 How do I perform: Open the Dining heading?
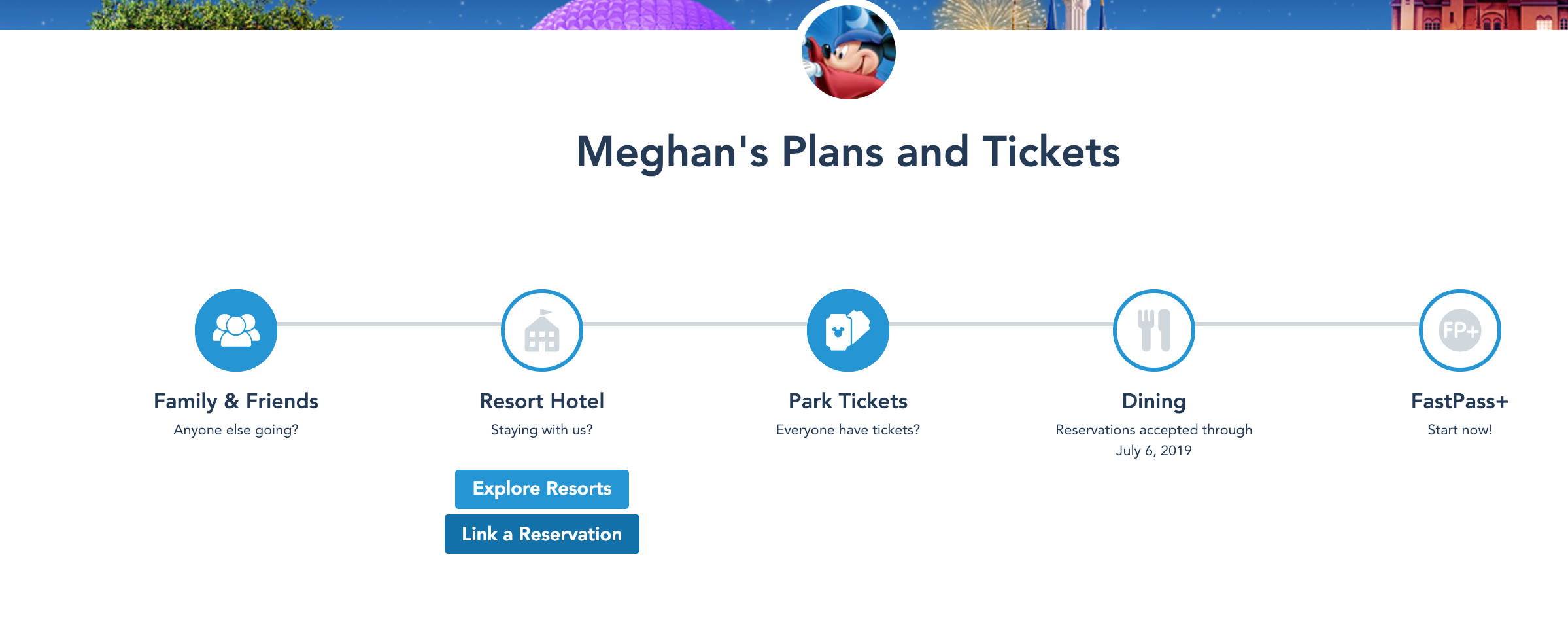point(1153,401)
